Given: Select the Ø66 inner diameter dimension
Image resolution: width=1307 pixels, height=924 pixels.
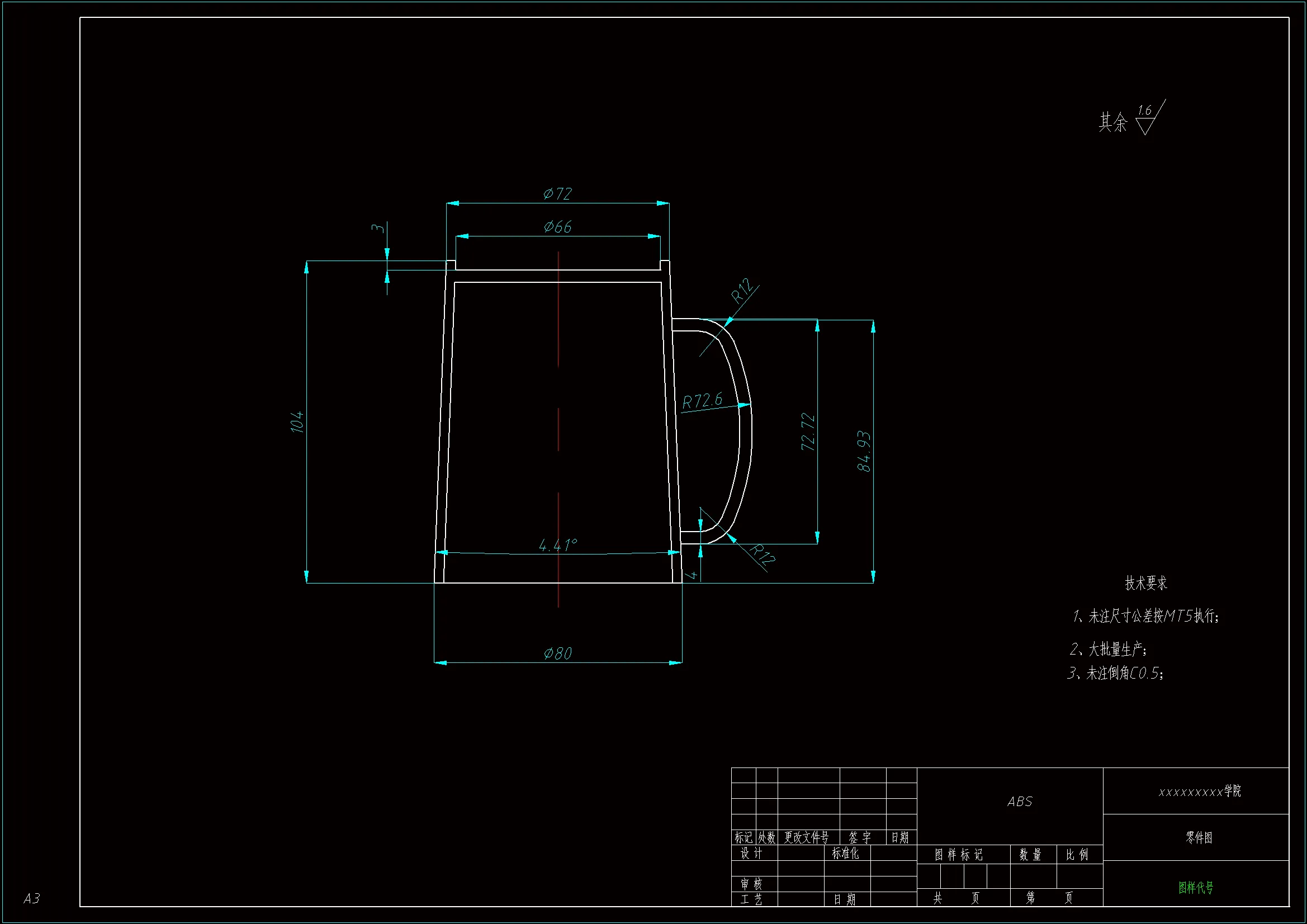Looking at the screenshot, I should [x=557, y=227].
